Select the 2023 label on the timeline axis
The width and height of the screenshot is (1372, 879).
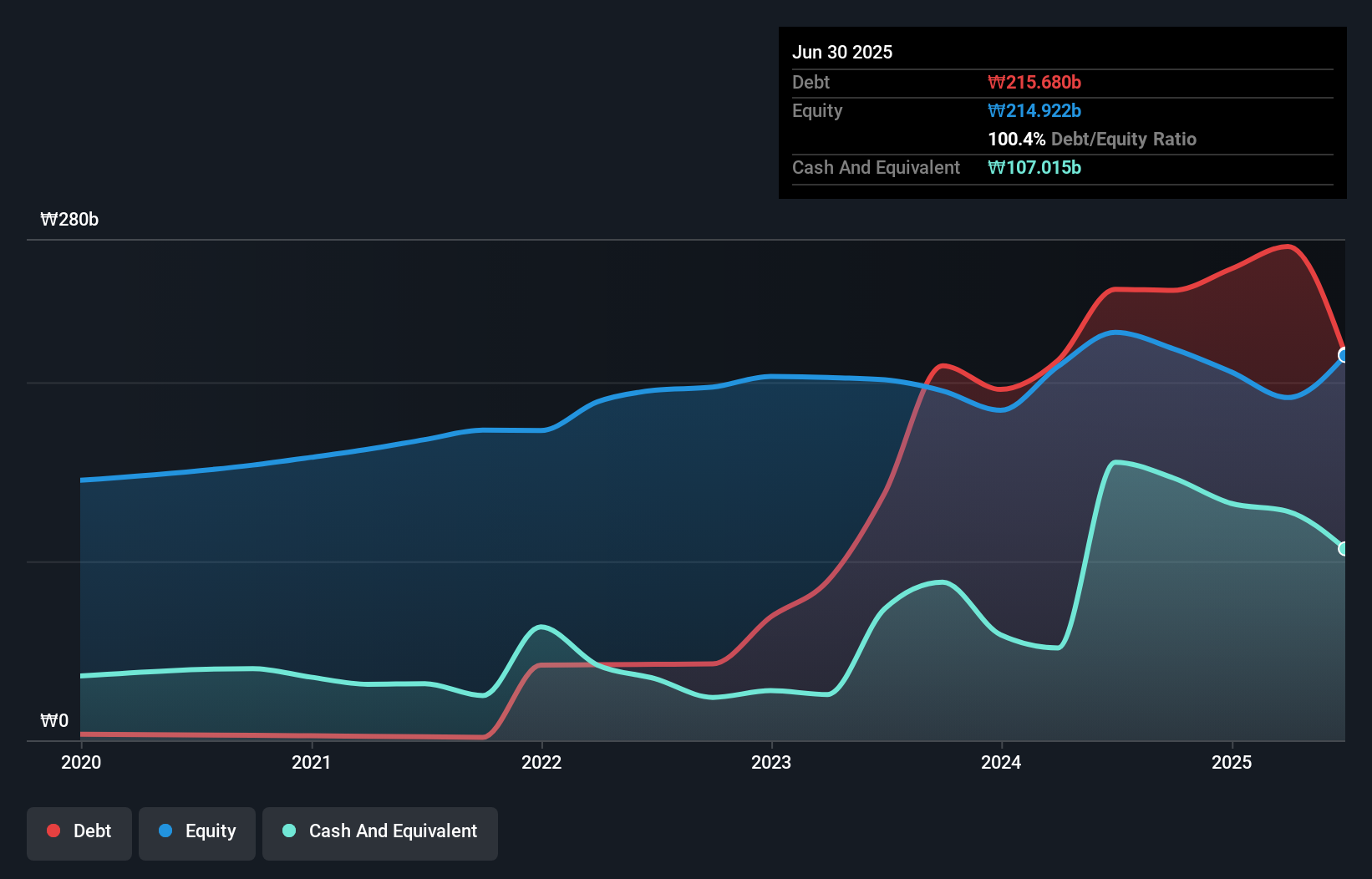pos(772,762)
